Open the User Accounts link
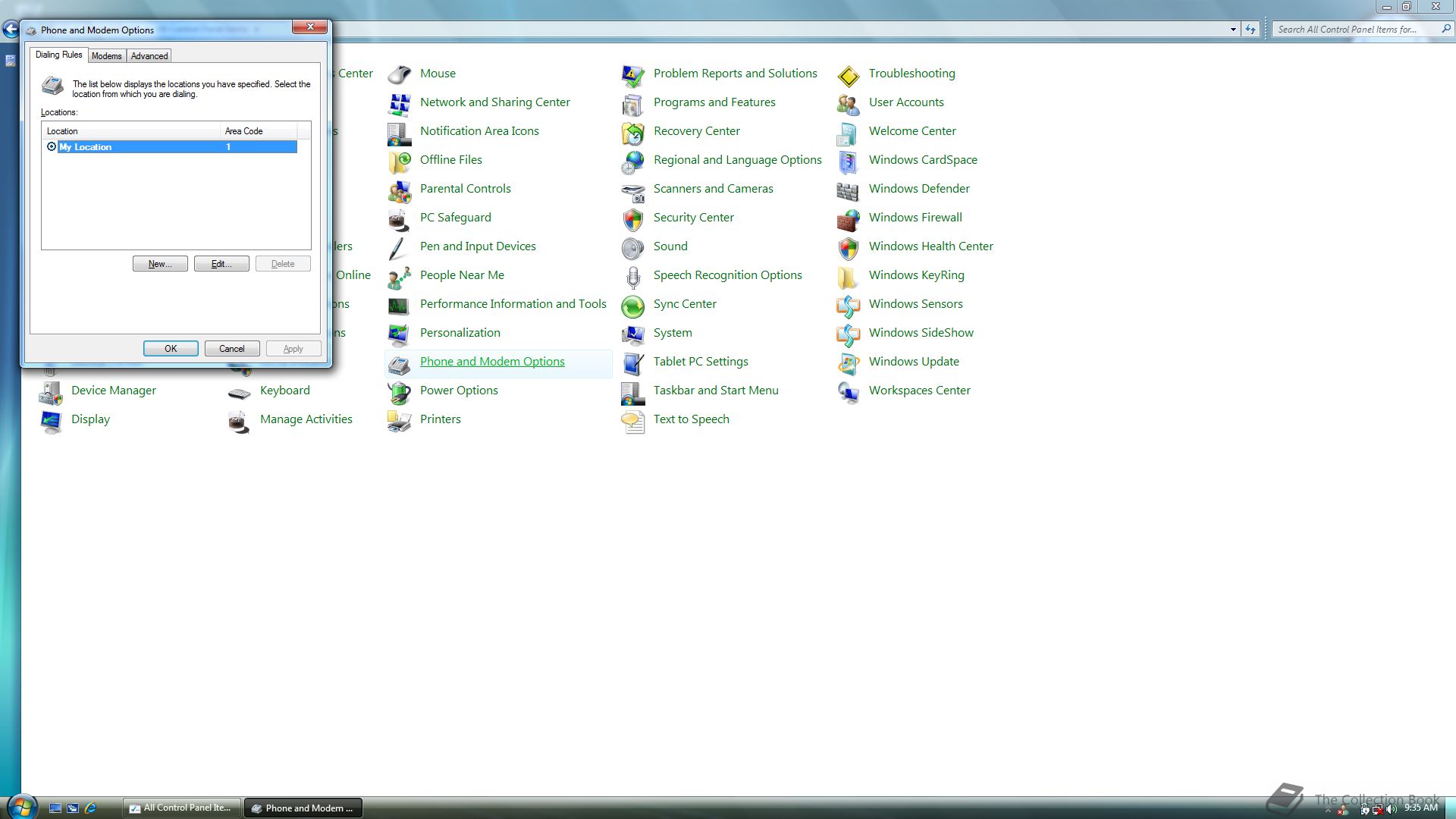The width and height of the screenshot is (1456, 819). click(906, 102)
